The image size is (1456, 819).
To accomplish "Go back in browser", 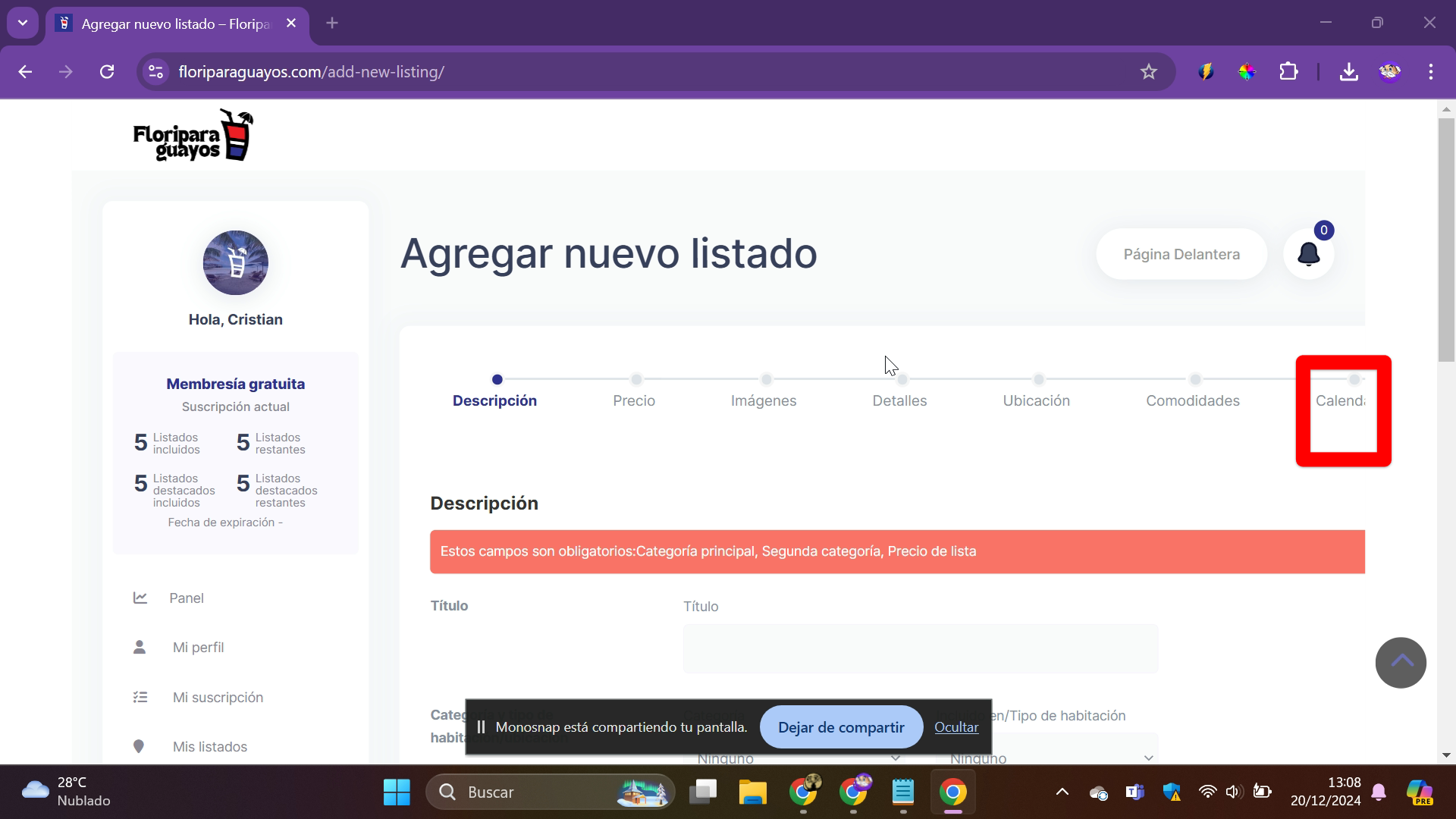I will (x=25, y=72).
